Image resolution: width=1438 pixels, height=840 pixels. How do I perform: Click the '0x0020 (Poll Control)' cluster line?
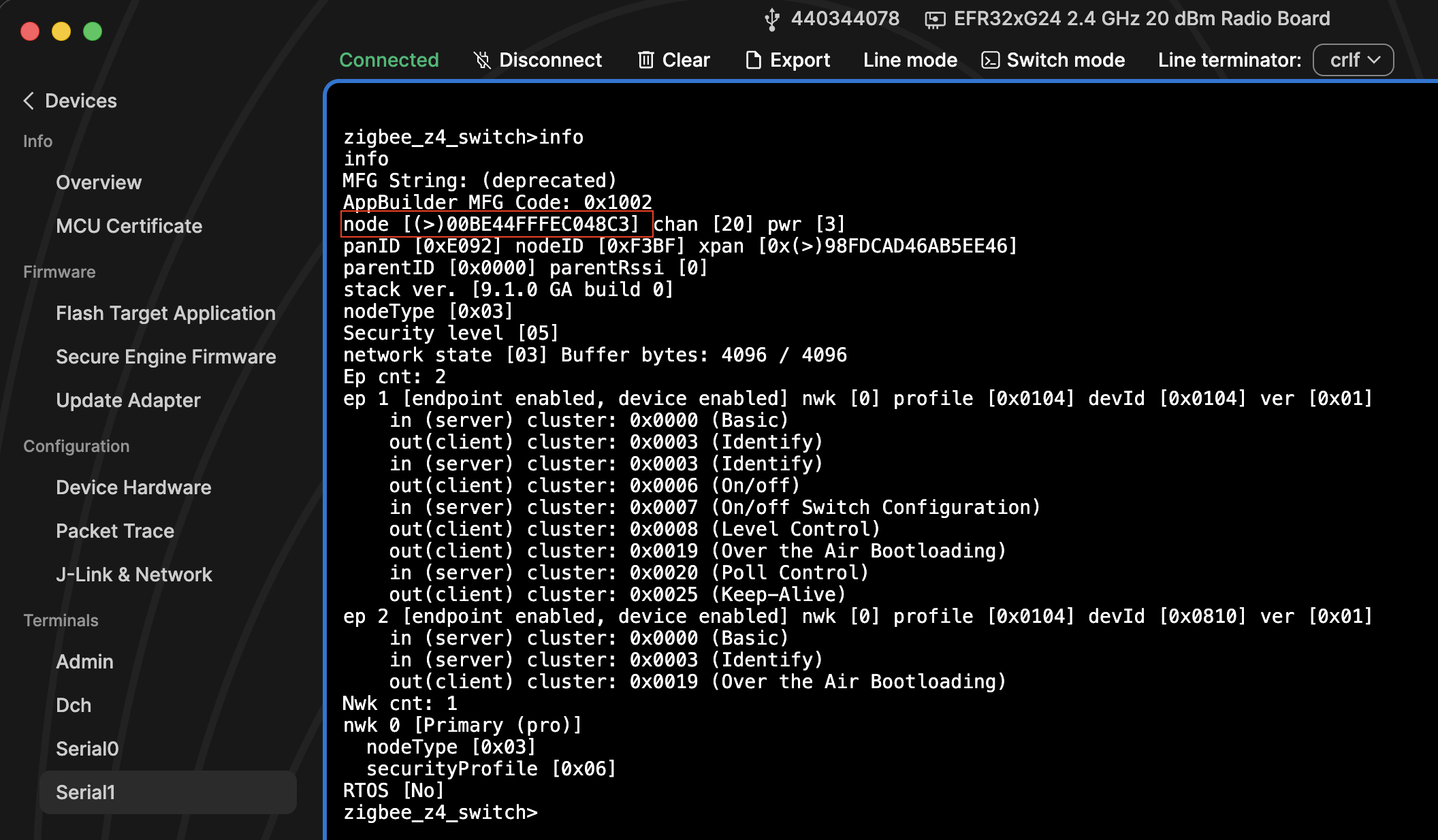[629, 572]
